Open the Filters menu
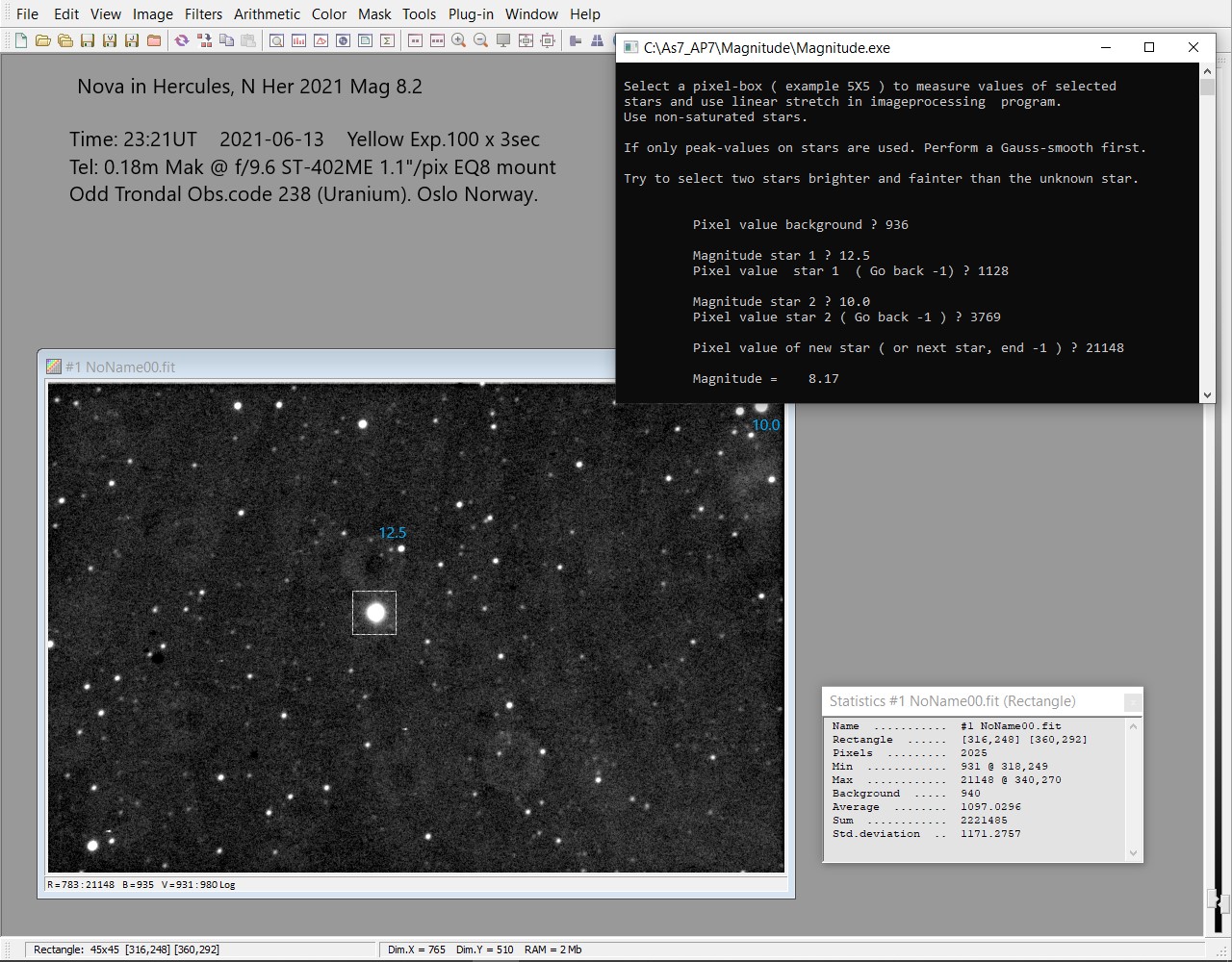 [203, 14]
